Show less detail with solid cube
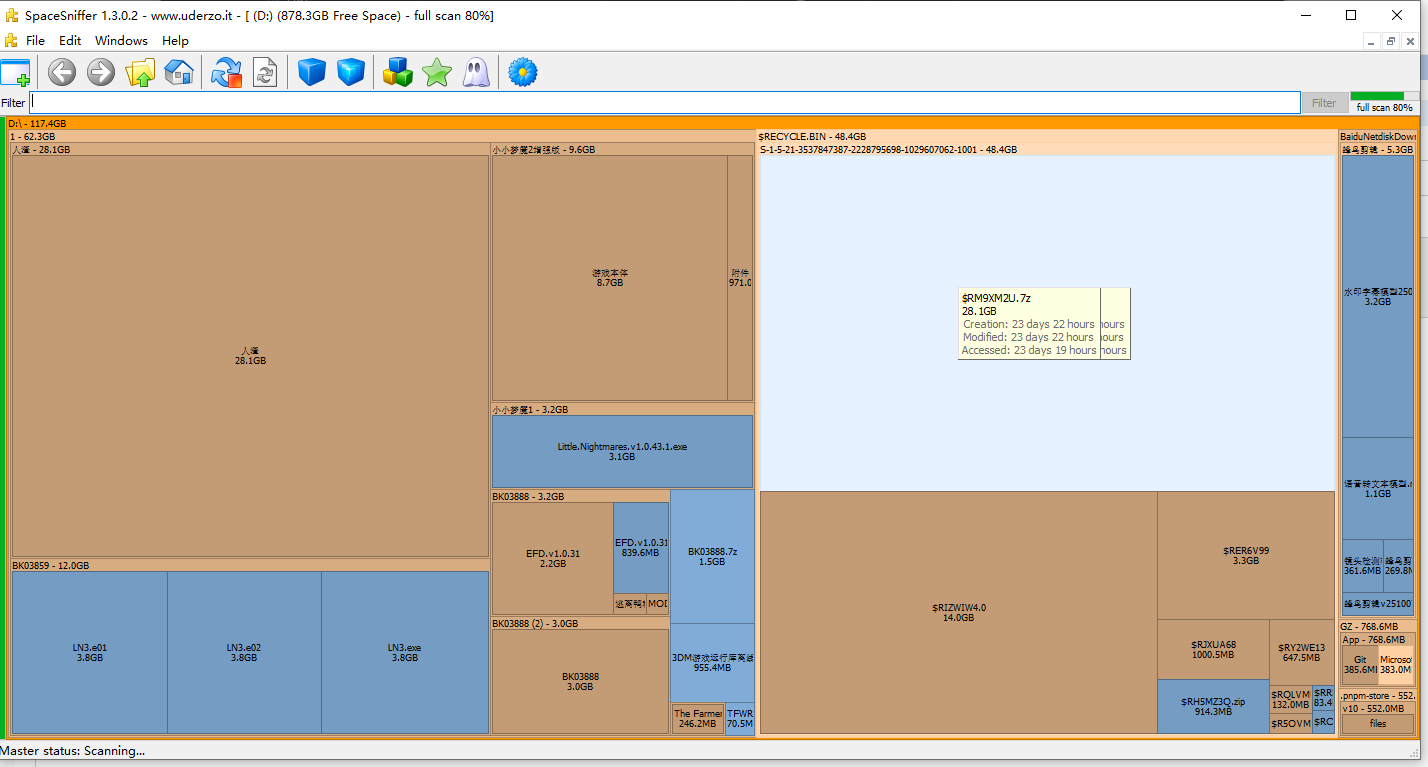Viewport: 1428px width, 767px height. pos(312,72)
